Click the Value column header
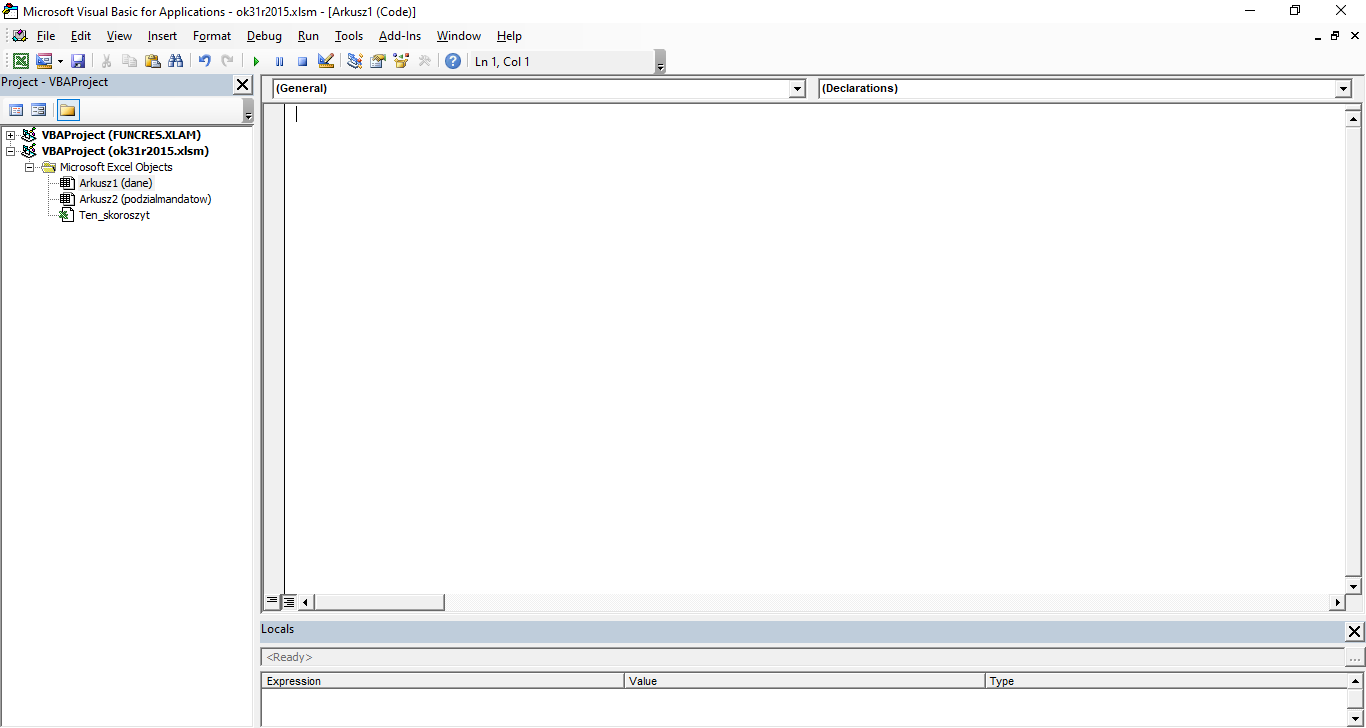Screen dimensions: 1366x728 (805, 681)
